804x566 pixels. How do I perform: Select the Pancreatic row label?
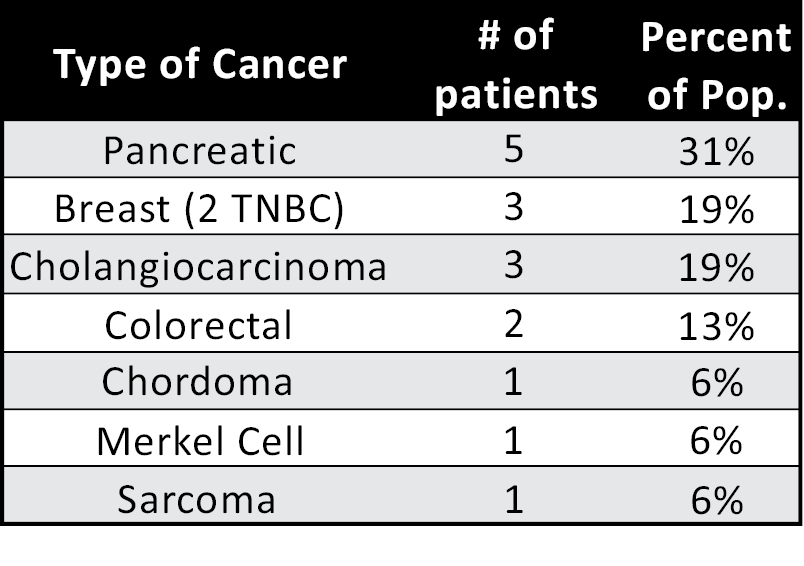pyautogui.click(x=200, y=151)
